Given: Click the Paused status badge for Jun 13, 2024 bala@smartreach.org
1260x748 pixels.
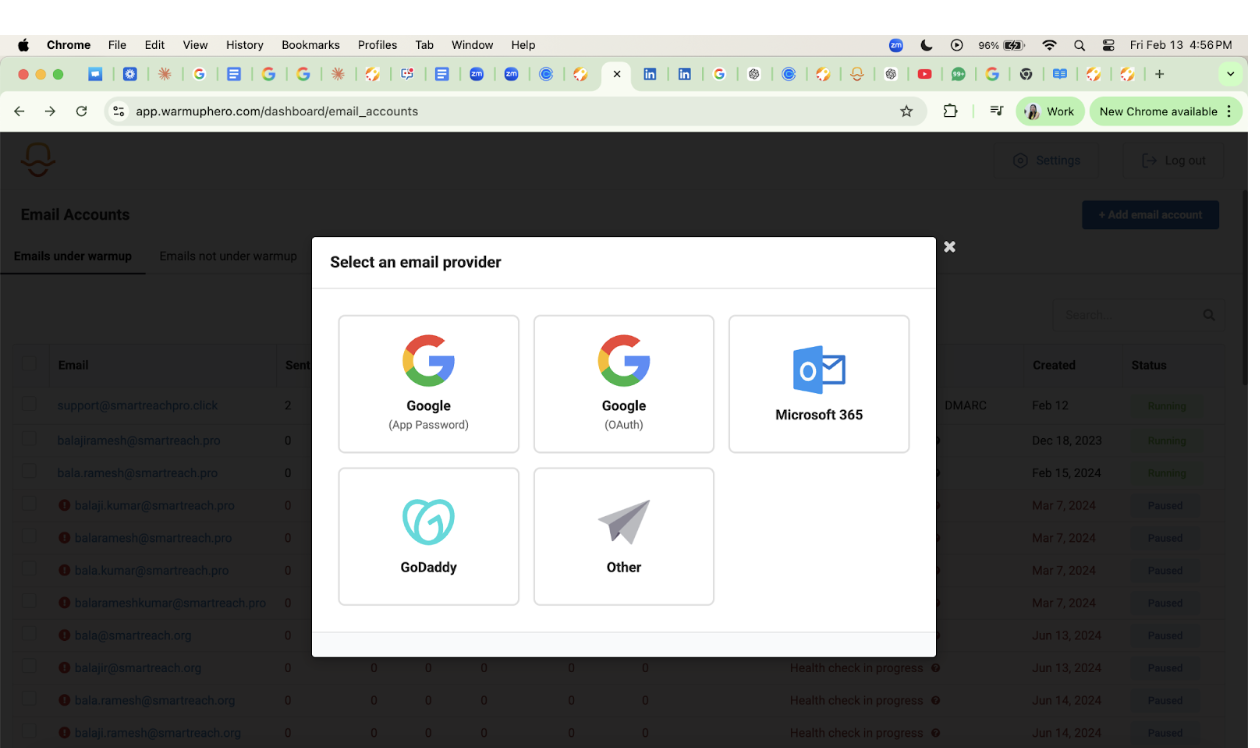Looking at the screenshot, I should [1166, 636].
